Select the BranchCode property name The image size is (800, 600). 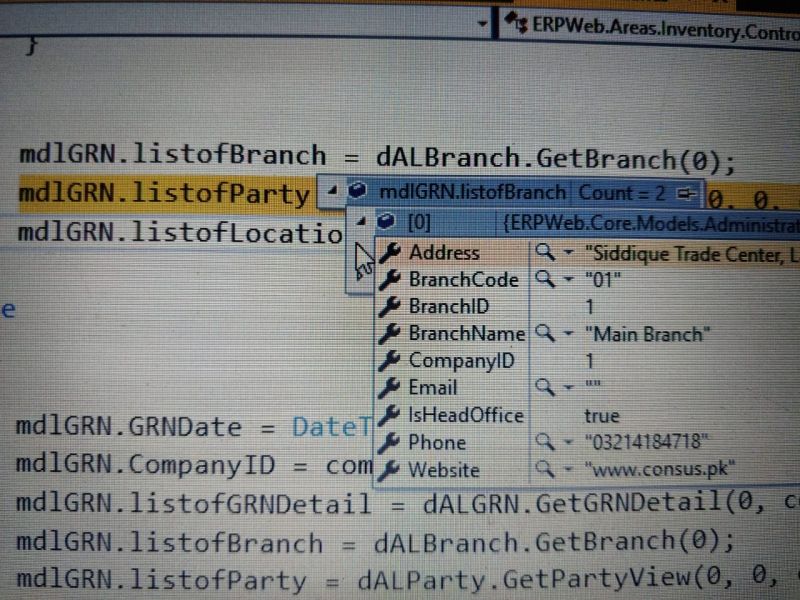click(464, 280)
